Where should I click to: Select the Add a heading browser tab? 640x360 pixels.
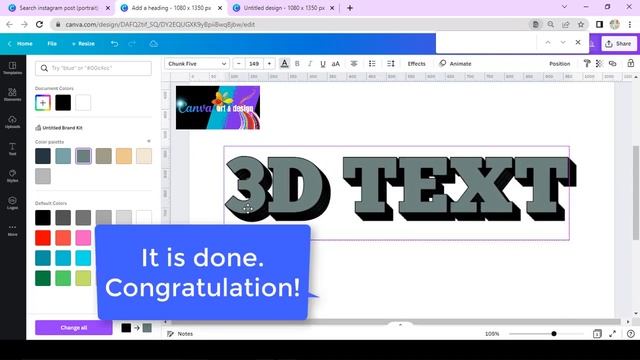[x=171, y=8]
